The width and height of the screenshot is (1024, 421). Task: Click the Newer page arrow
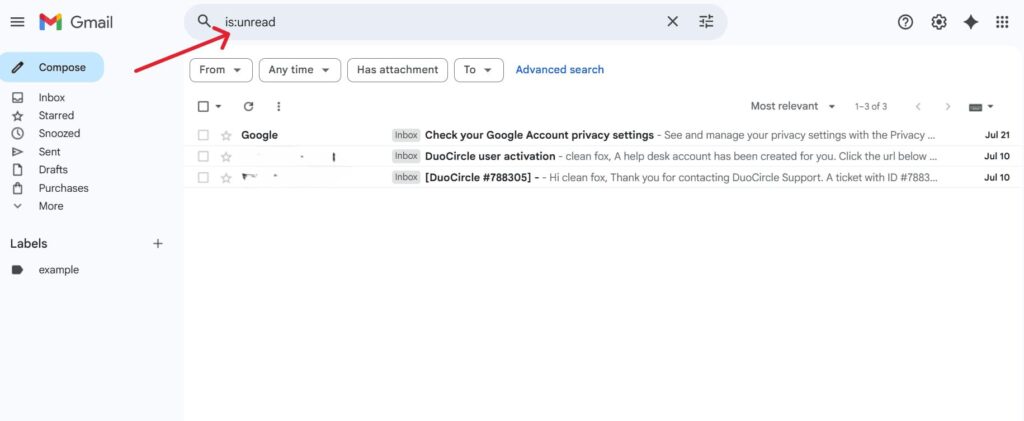(918, 106)
